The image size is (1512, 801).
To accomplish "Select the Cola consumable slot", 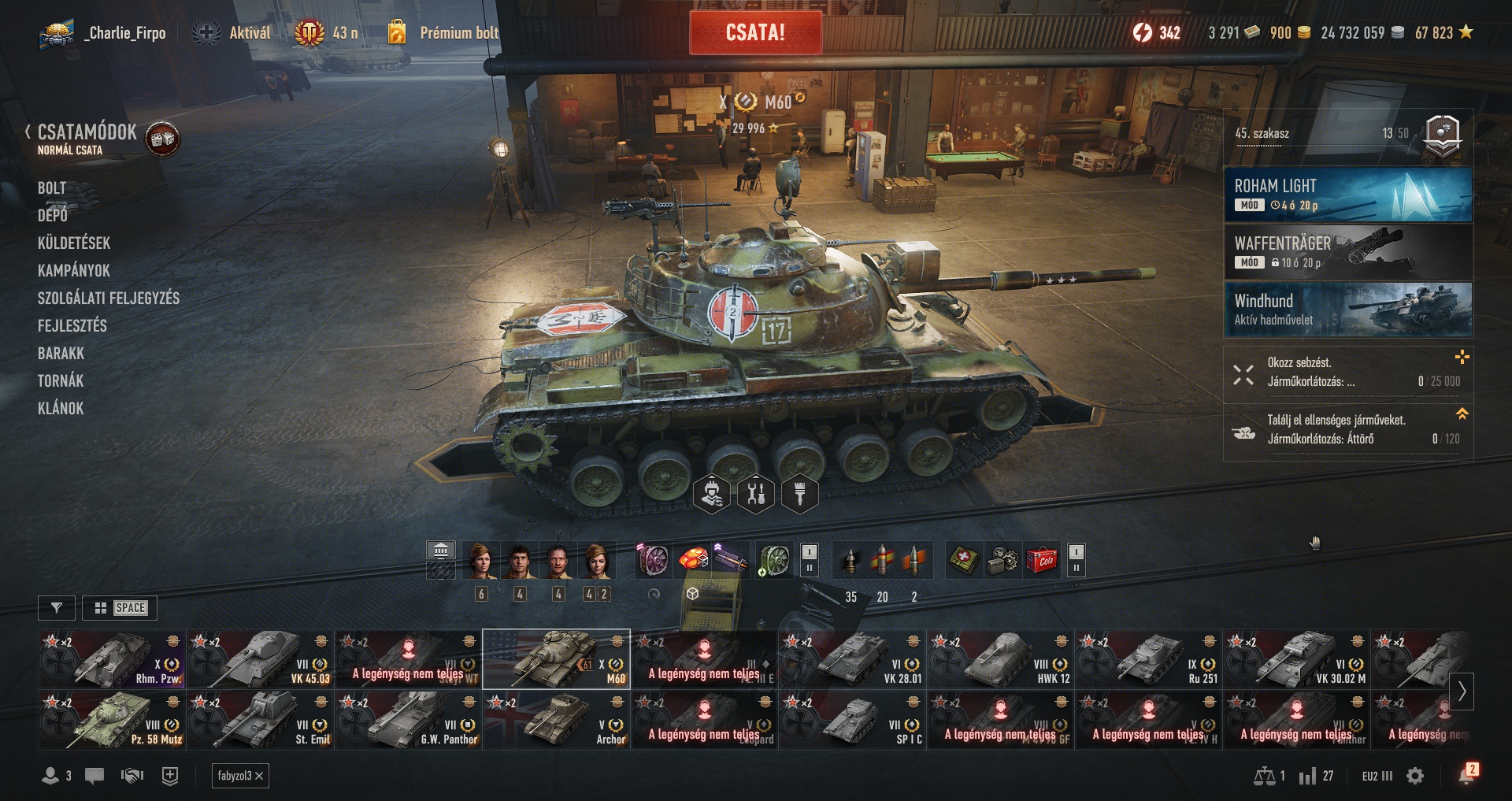I will pos(1041,560).
